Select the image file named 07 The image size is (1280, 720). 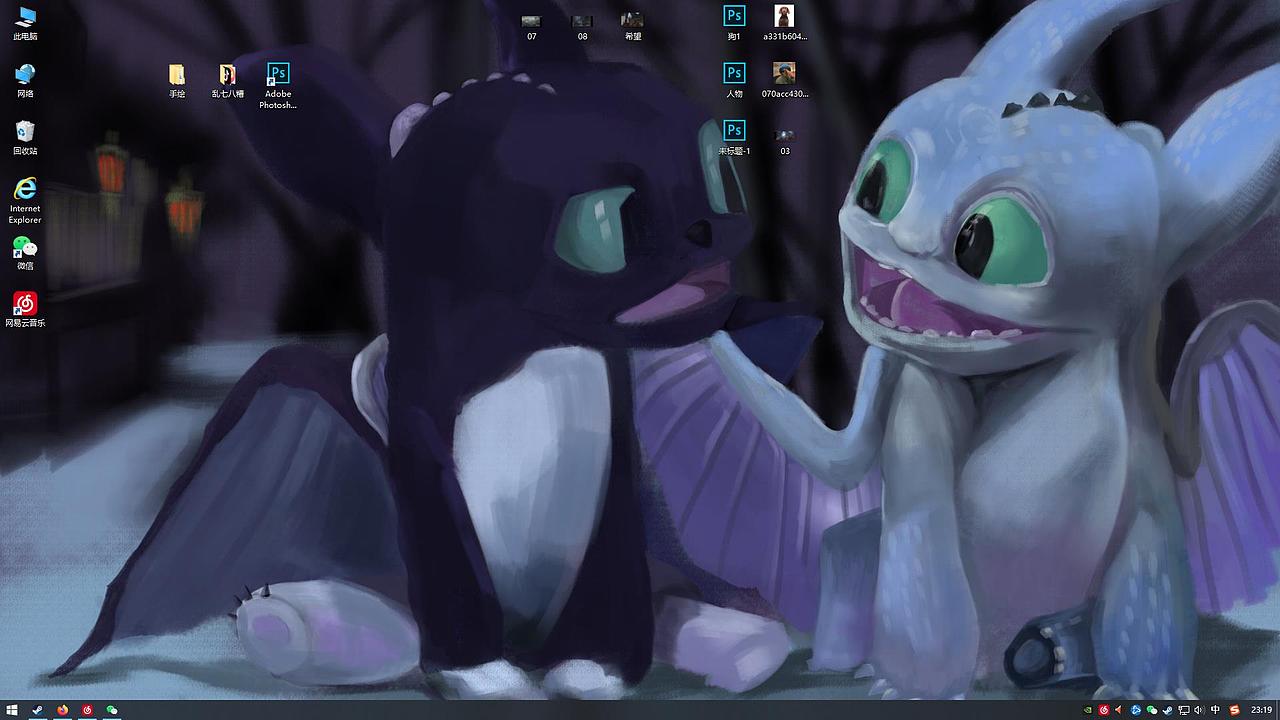click(531, 27)
